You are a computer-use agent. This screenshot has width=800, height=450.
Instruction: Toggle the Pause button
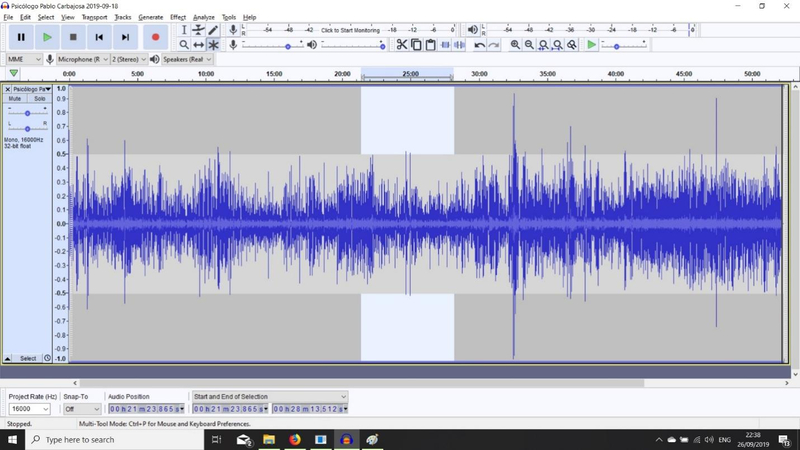pyautogui.click(x=21, y=37)
